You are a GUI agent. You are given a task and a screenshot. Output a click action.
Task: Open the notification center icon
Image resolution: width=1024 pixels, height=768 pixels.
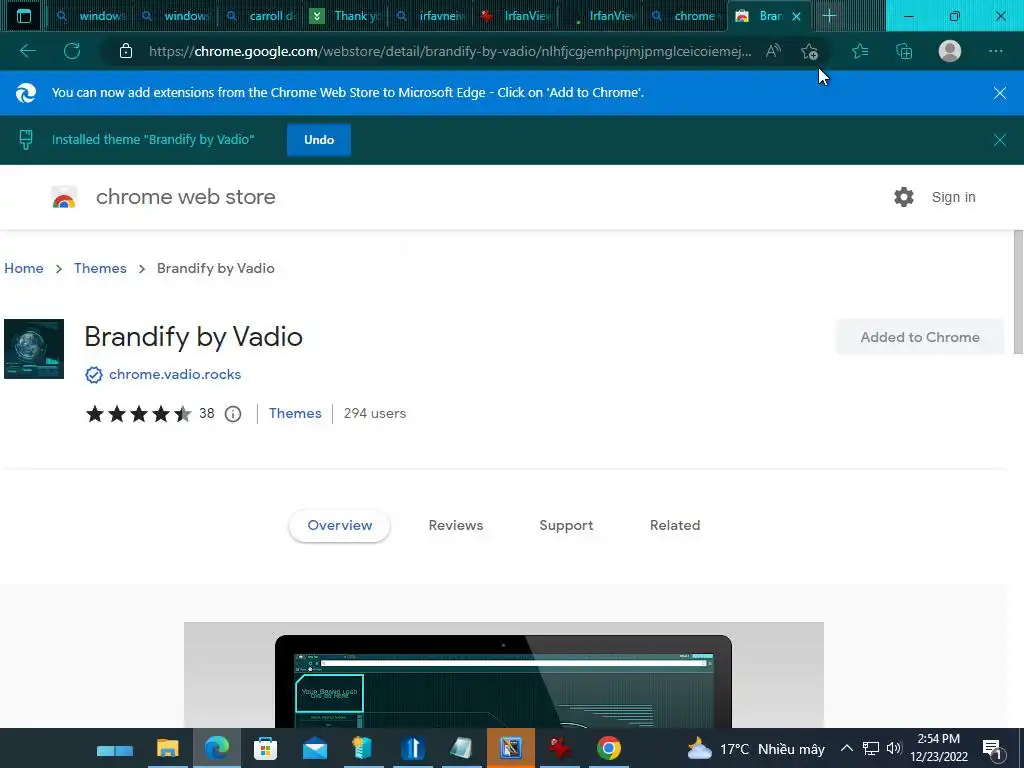pos(992,748)
